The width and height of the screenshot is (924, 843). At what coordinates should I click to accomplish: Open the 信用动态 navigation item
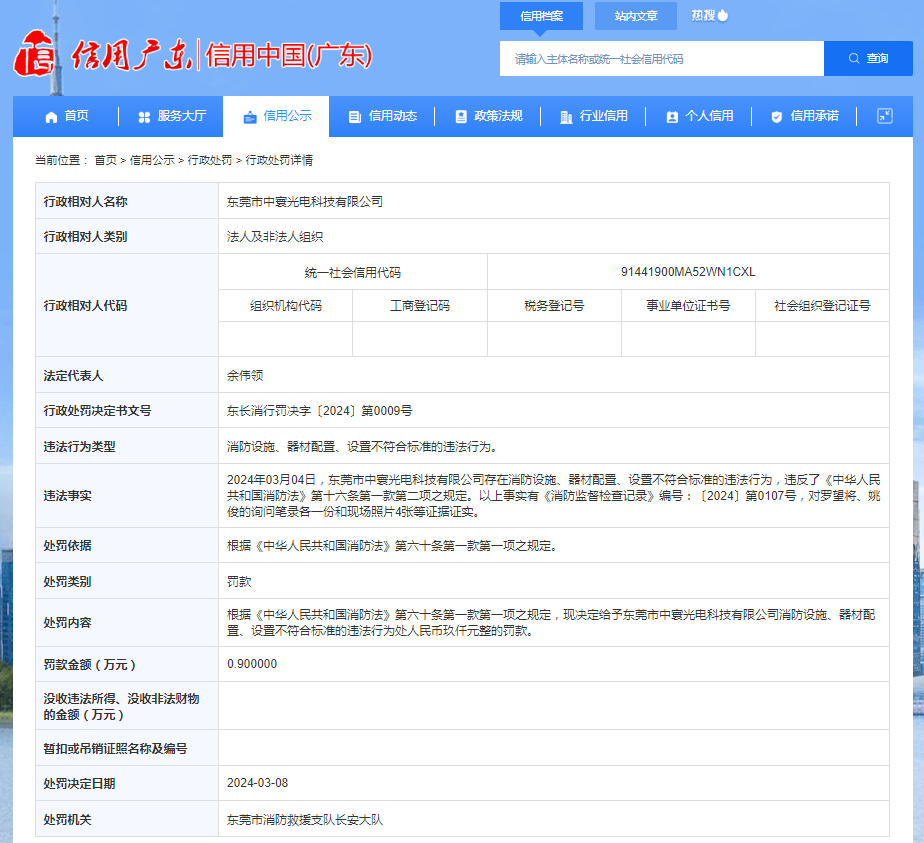coord(382,117)
